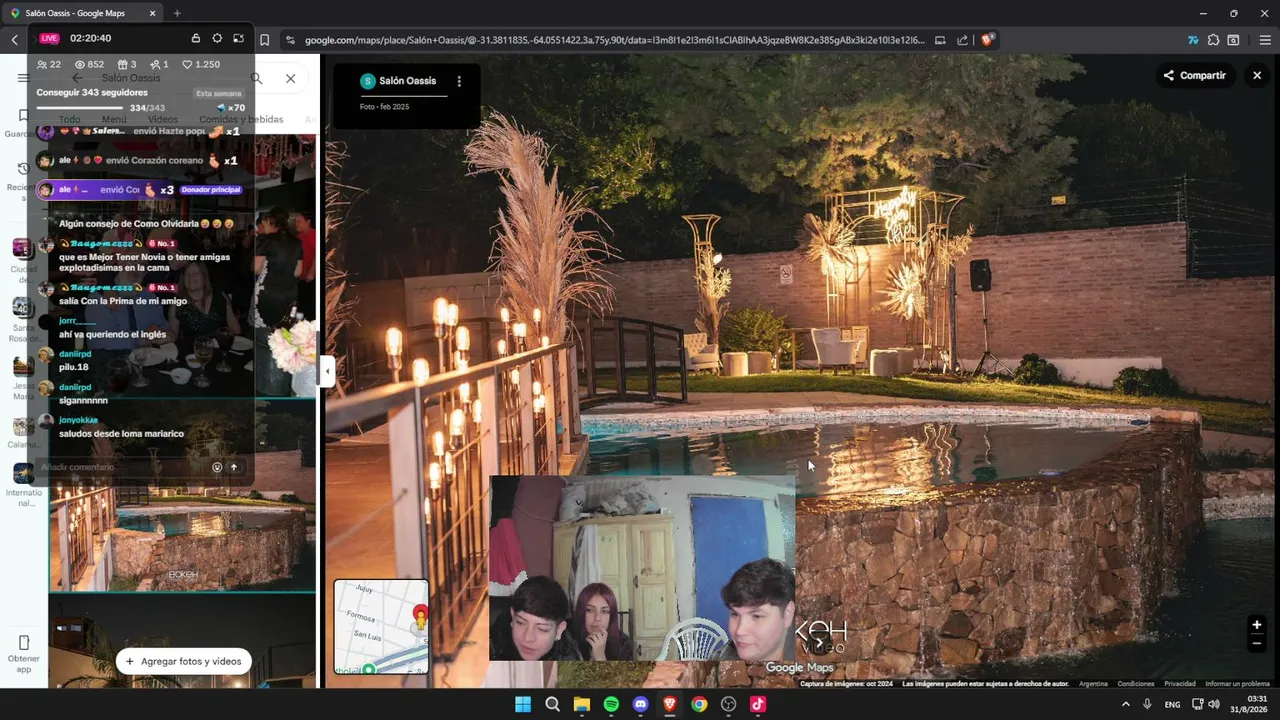The height and width of the screenshot is (720, 1280).
Task: Select the Salón Oassis - Google Maps tab
Action: [82, 13]
